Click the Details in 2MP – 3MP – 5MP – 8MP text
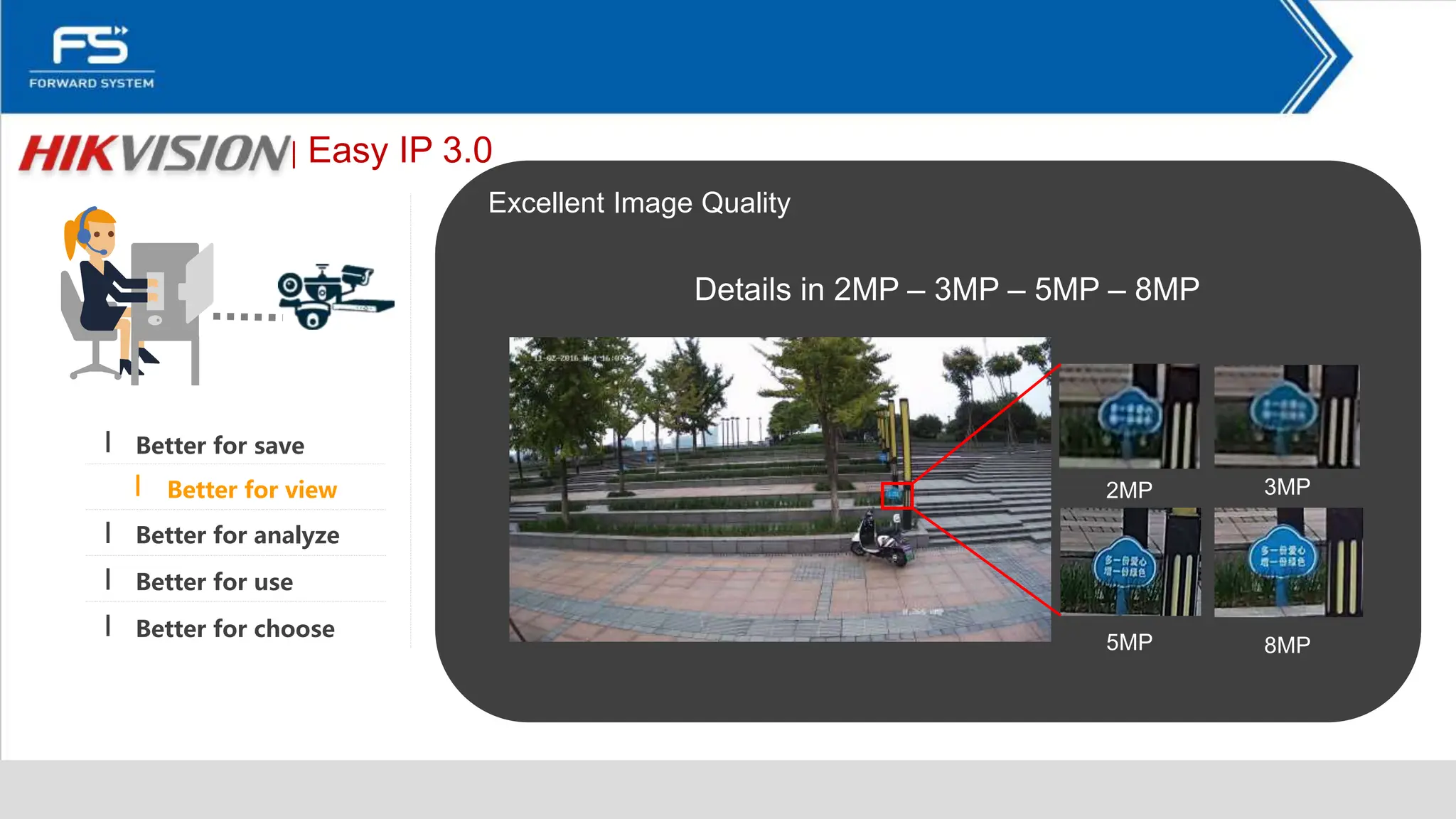This screenshot has height=819, width=1456. tap(947, 289)
